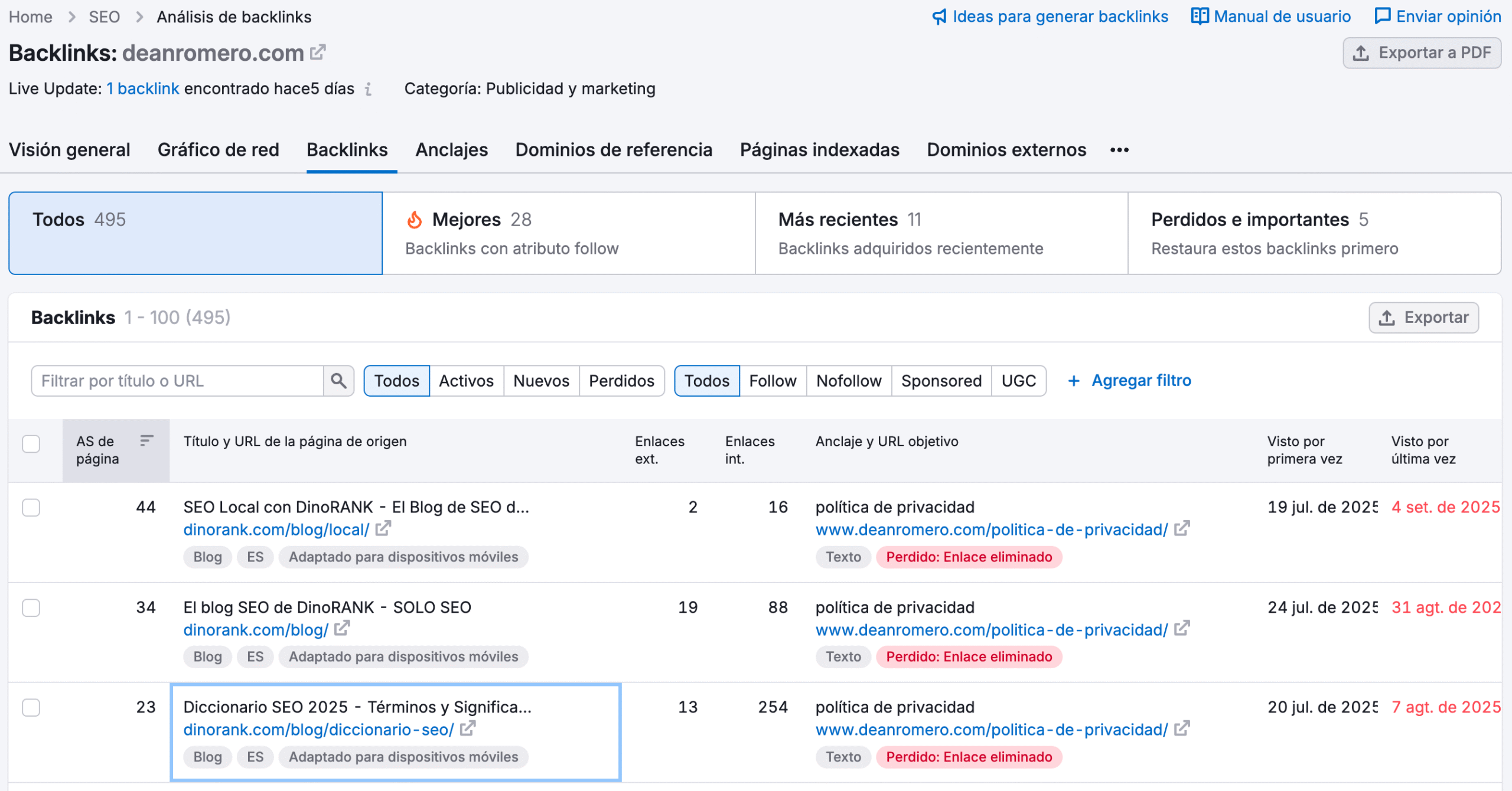
Task: Select the Mejores backlinks card tab
Action: click(568, 233)
